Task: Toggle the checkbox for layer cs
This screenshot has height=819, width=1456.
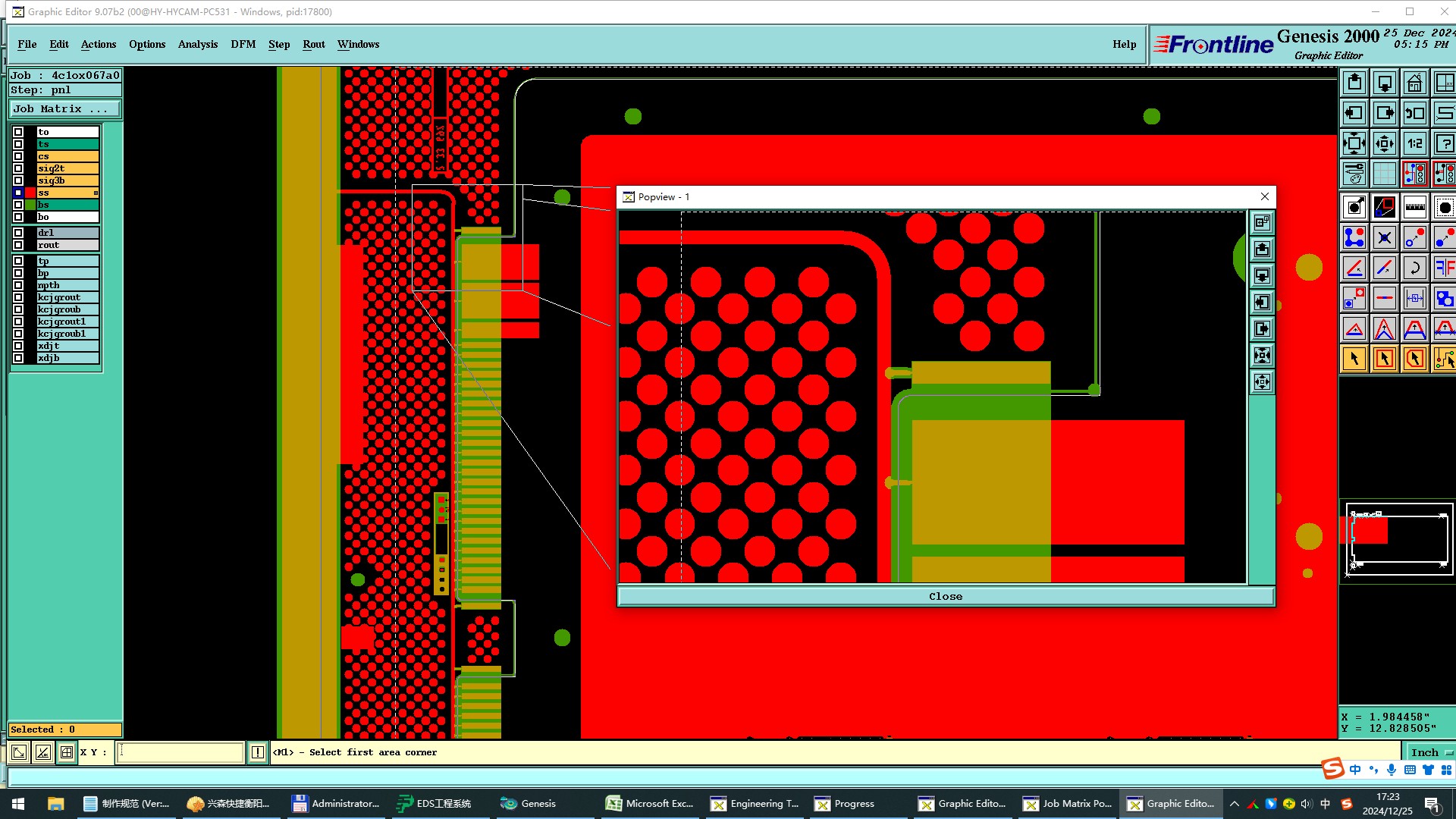Action: (18, 156)
